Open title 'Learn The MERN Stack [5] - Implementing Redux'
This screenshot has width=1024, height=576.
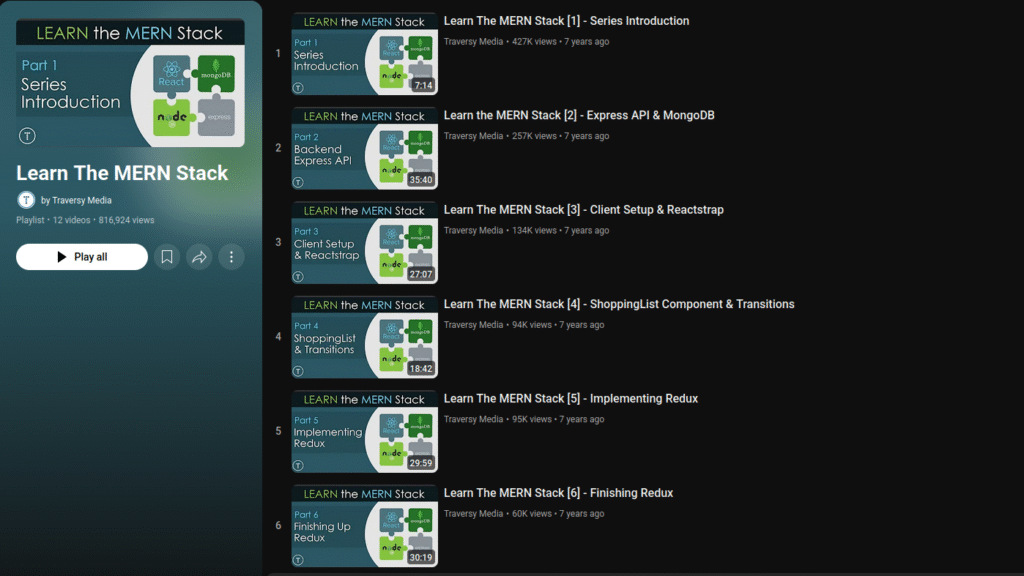(x=571, y=398)
